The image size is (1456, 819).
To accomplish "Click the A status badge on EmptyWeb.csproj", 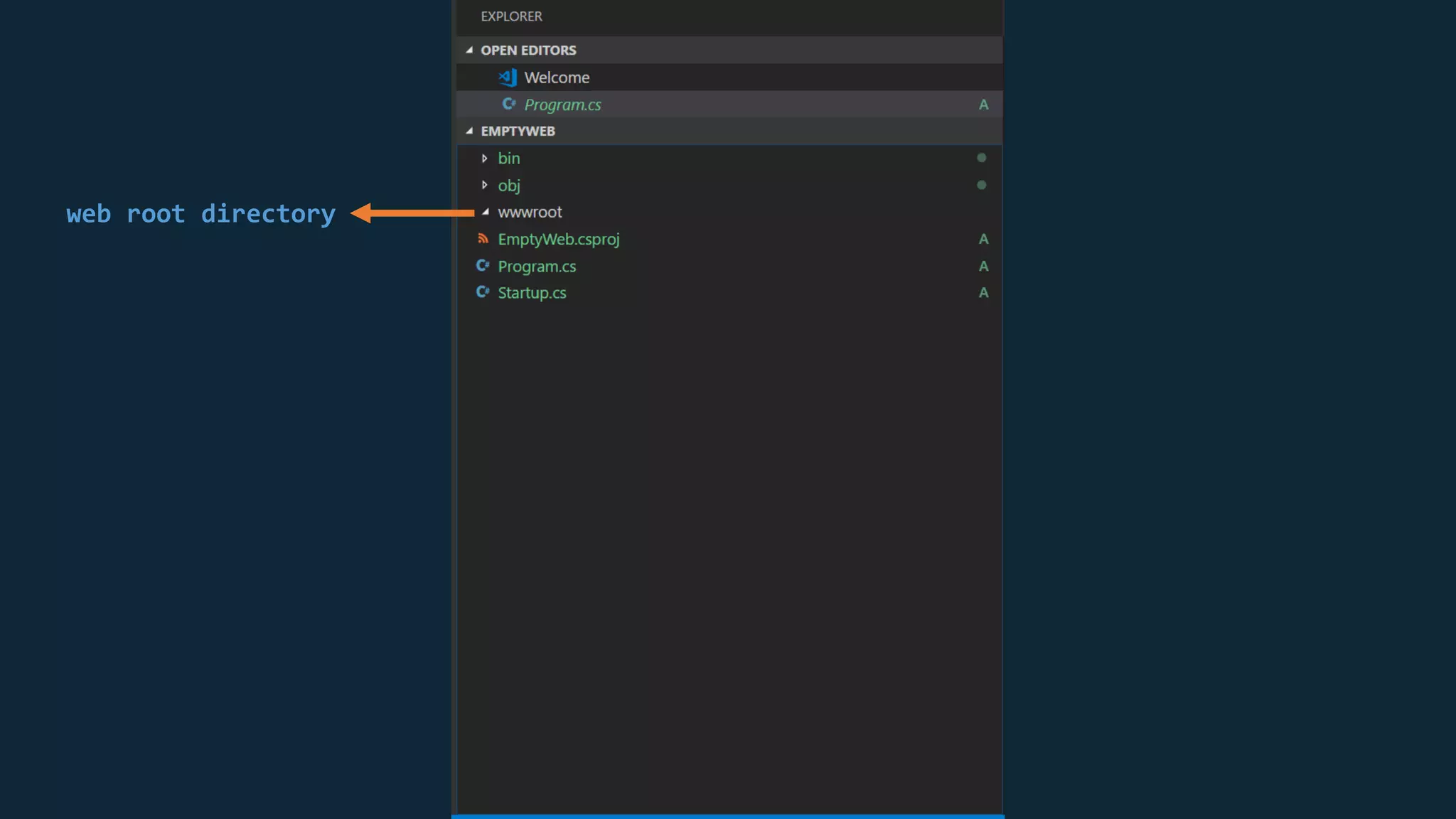I will [x=984, y=239].
